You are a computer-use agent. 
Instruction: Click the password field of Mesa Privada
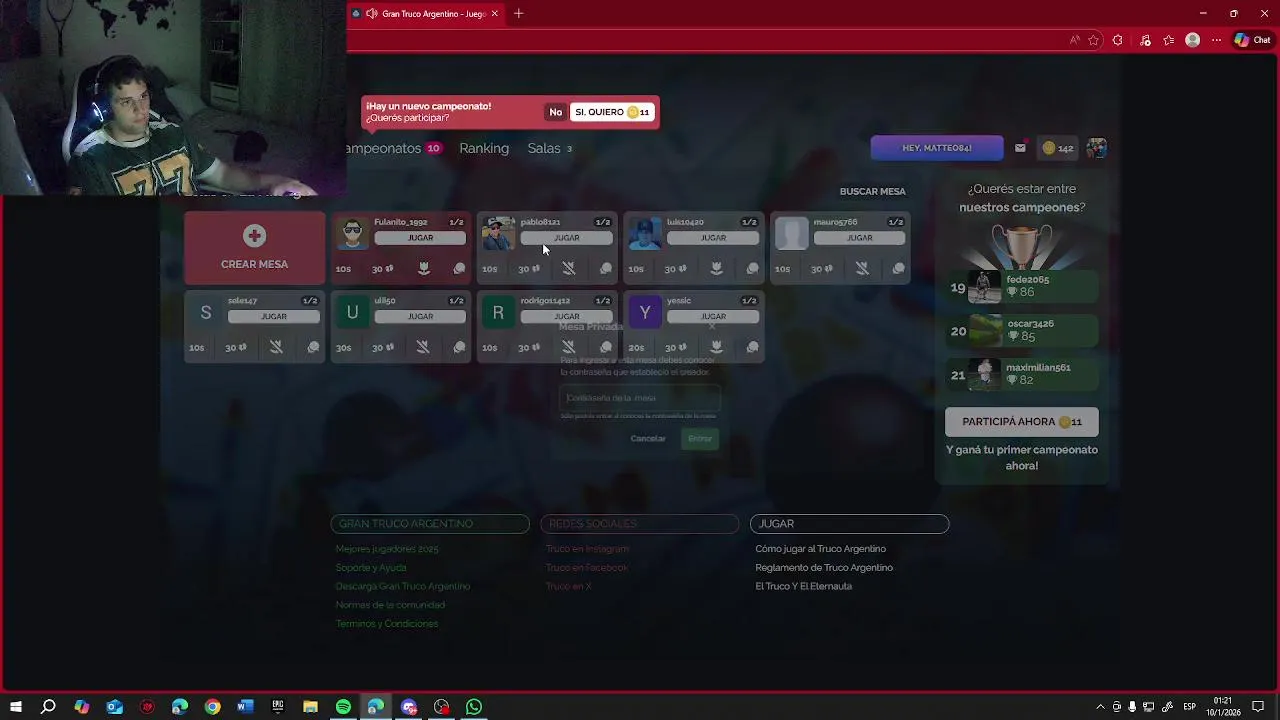(640, 398)
